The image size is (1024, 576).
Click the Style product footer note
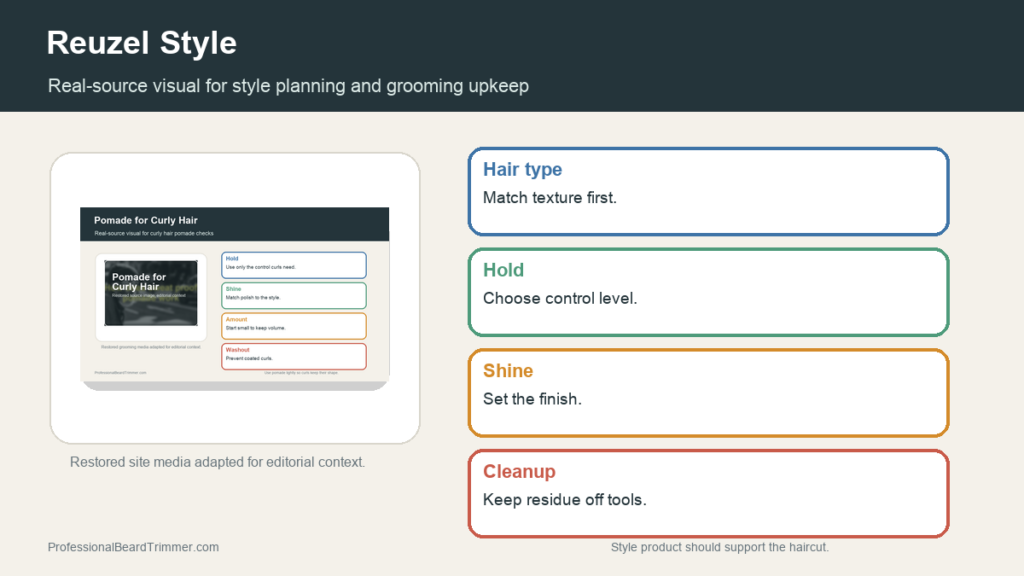(x=720, y=547)
